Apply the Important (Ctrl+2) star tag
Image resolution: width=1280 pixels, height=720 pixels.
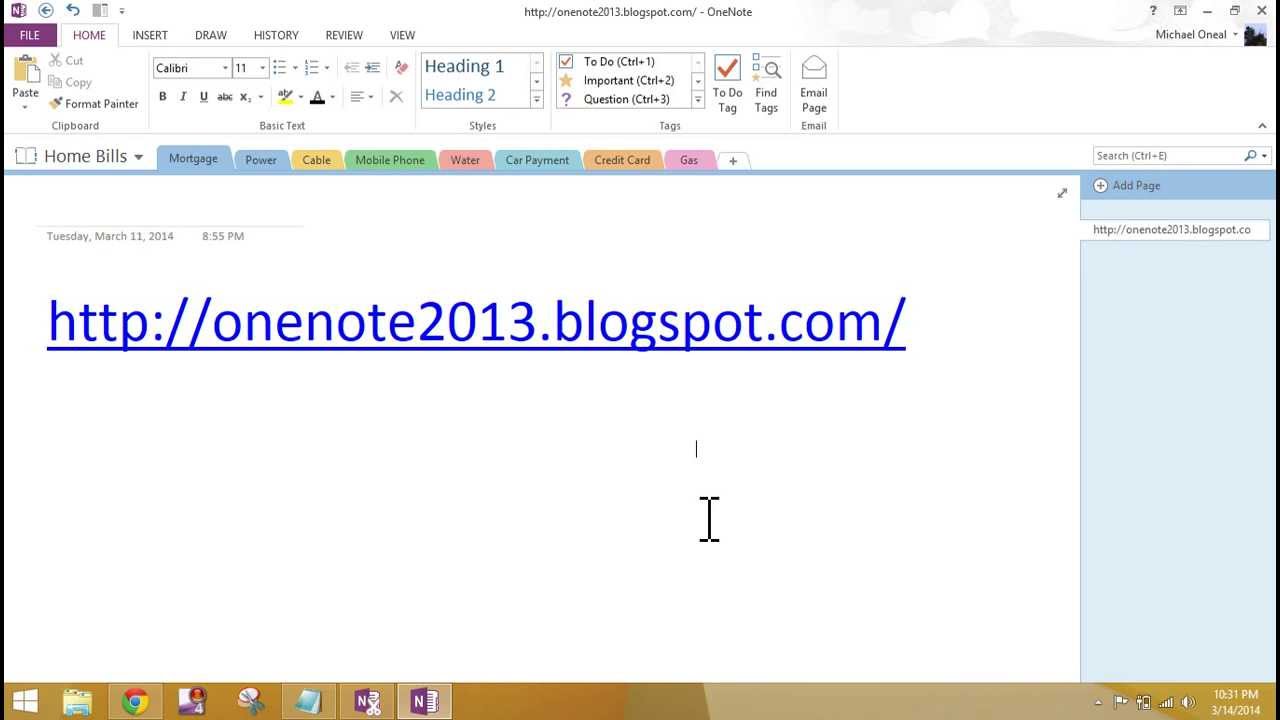coord(617,81)
